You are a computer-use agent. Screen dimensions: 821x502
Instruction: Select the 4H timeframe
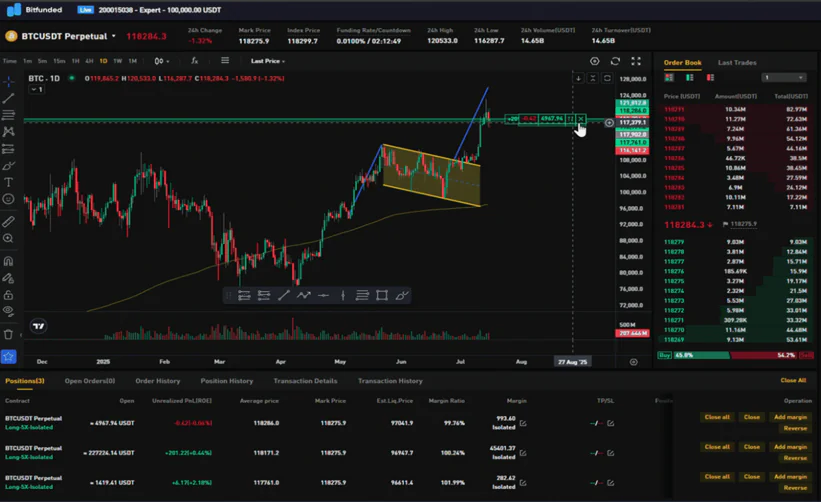pos(89,61)
